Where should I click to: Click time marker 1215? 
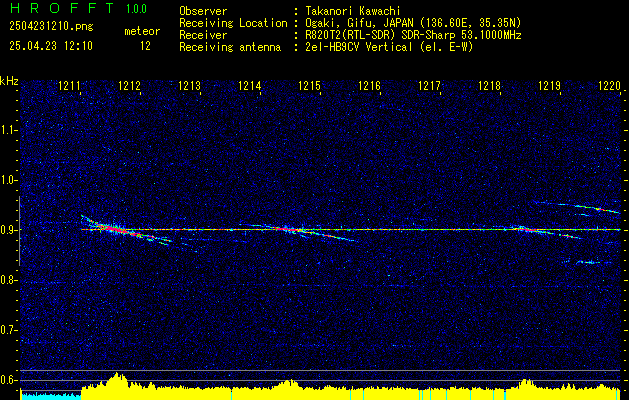(x=309, y=85)
